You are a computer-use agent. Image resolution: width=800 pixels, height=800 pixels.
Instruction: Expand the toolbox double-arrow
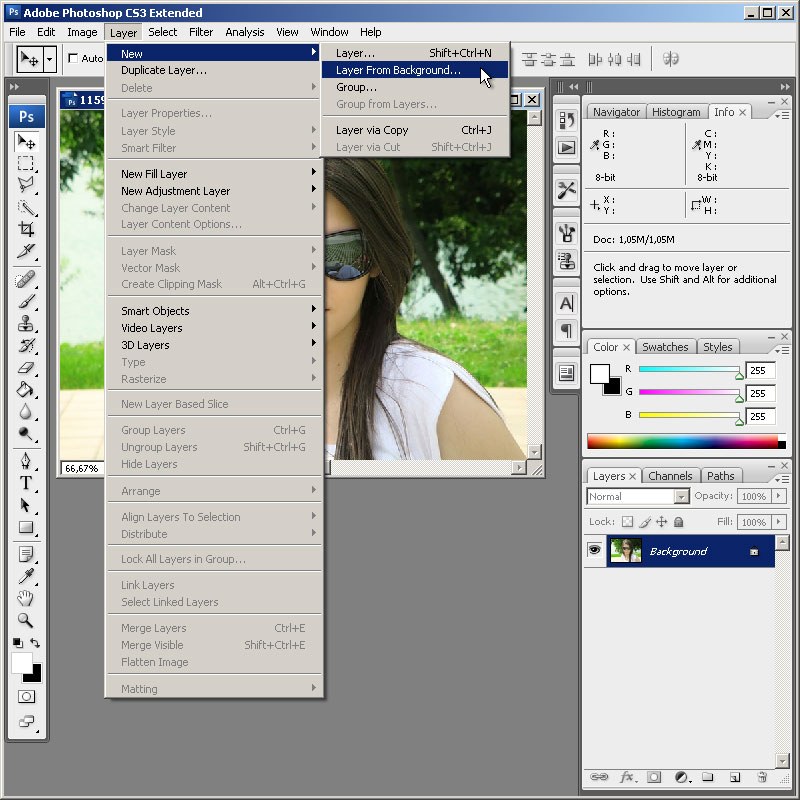coord(14,87)
